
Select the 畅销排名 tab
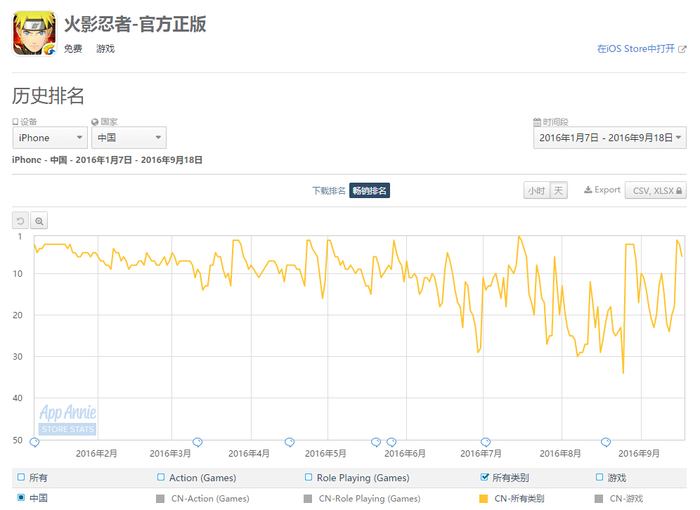[x=369, y=191]
